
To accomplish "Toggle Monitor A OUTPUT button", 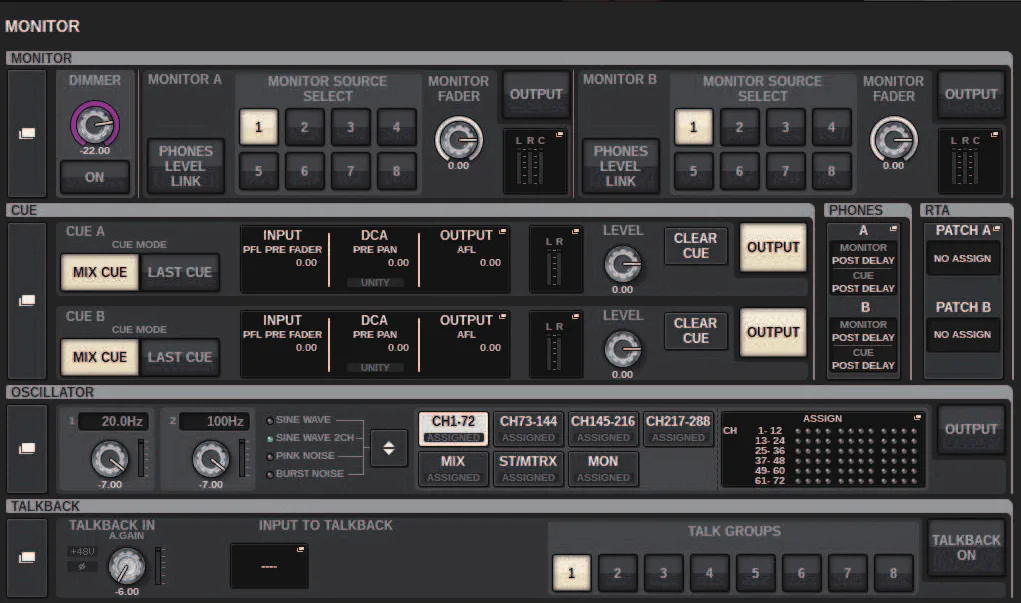I will pos(536,94).
